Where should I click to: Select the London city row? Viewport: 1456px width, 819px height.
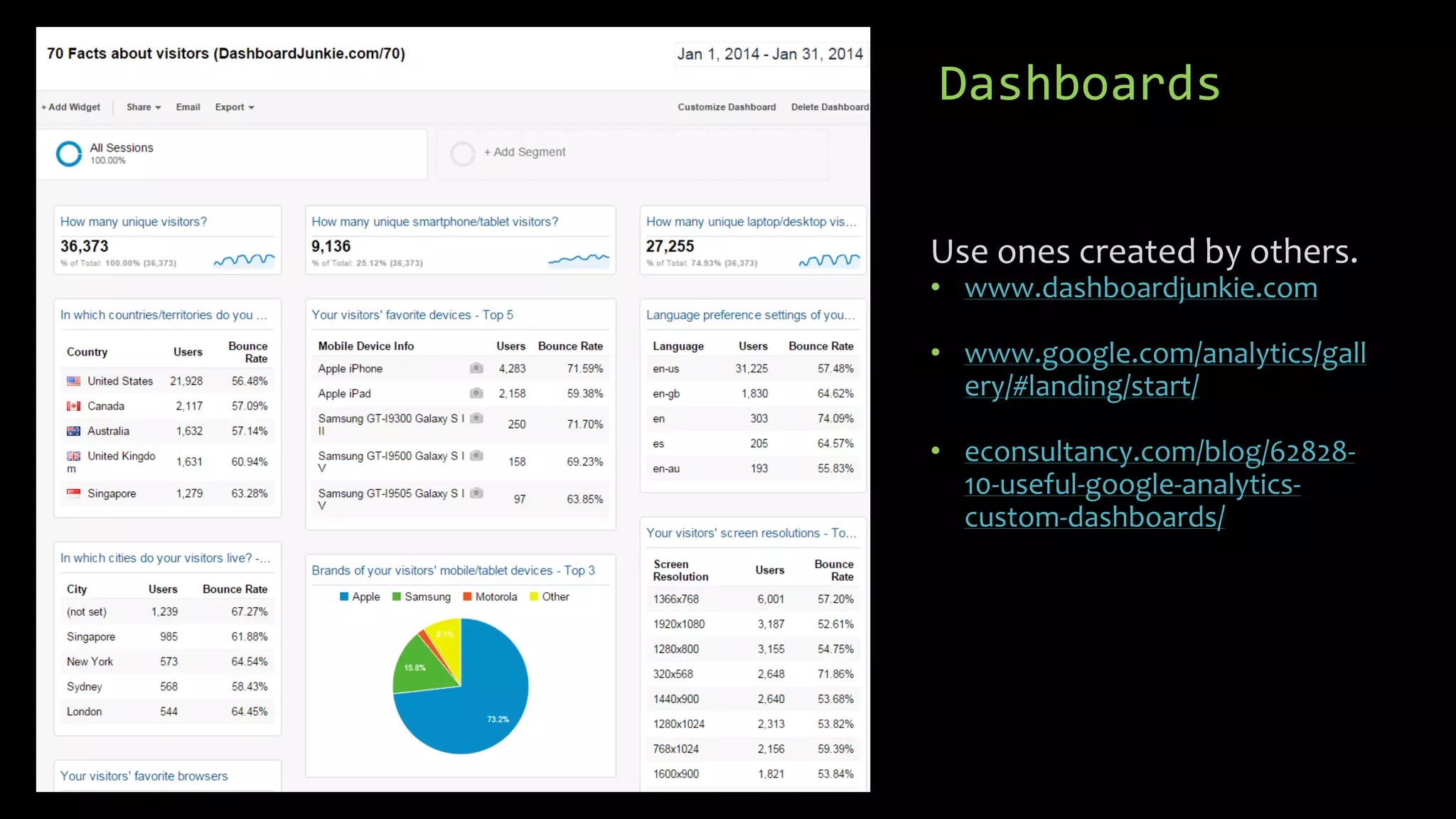tap(167, 712)
